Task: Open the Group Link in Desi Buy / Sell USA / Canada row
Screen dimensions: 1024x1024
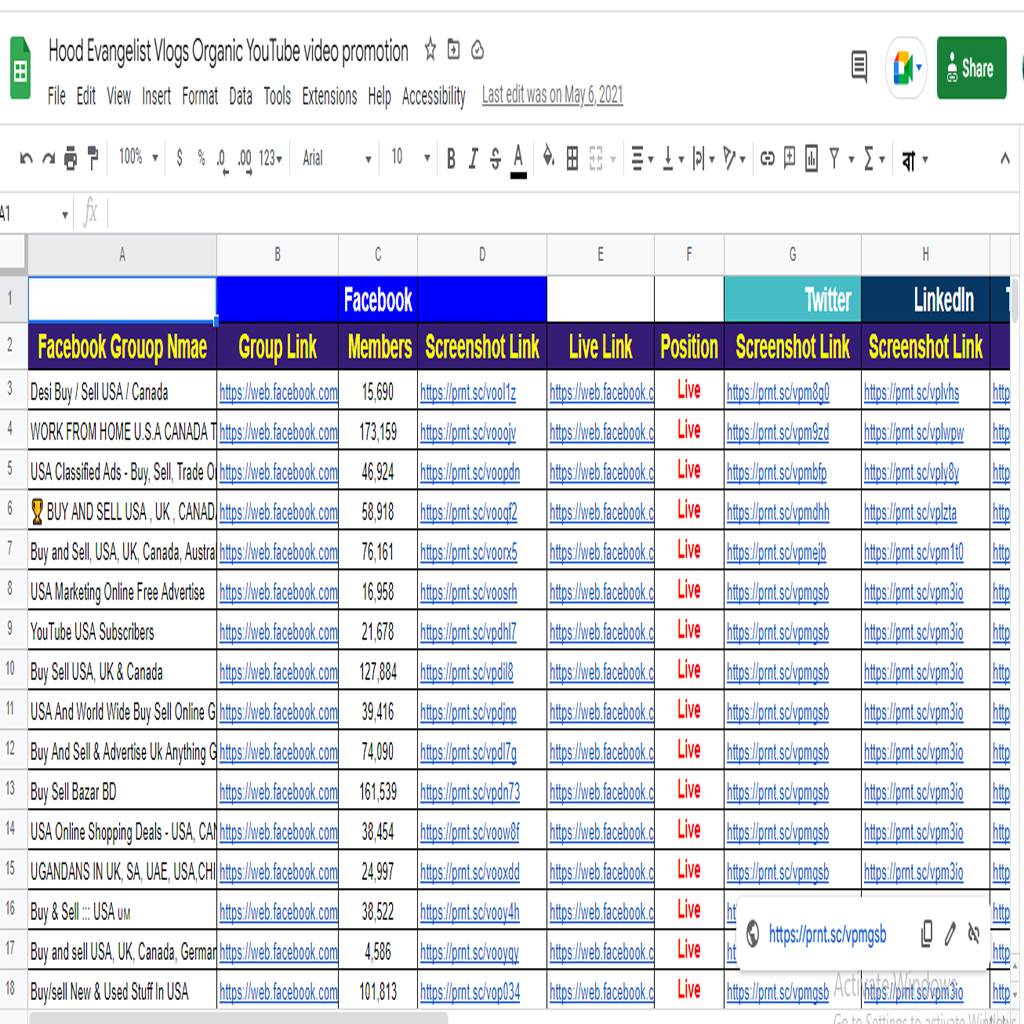Action: click(x=278, y=392)
